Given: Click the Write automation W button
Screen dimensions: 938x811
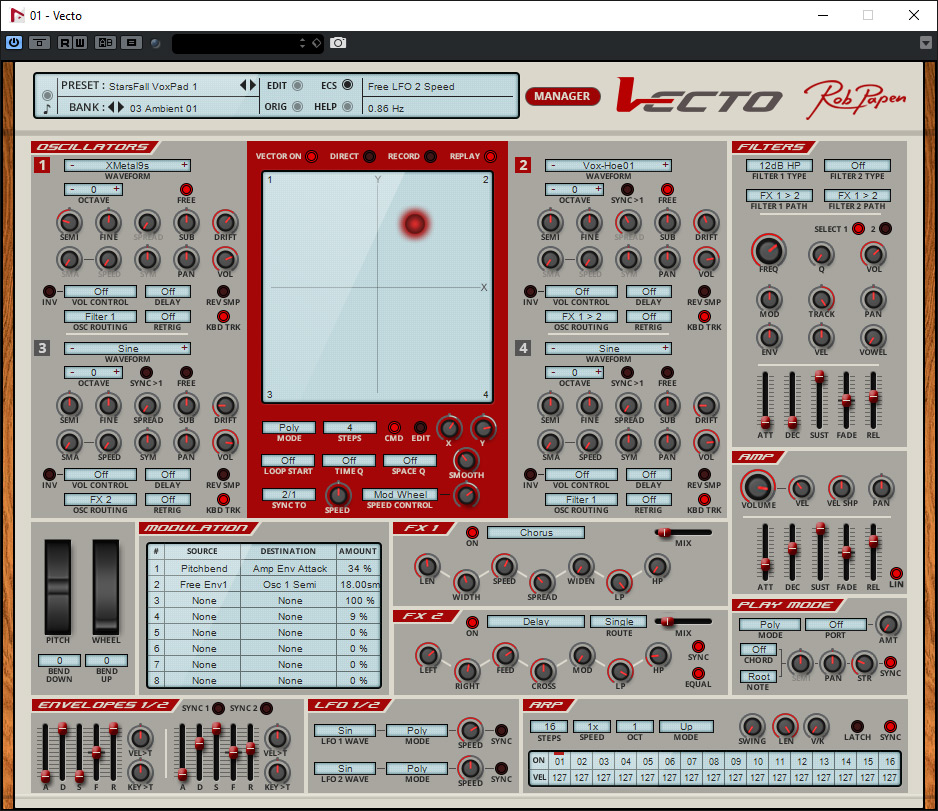Looking at the screenshot, I should pos(79,42).
